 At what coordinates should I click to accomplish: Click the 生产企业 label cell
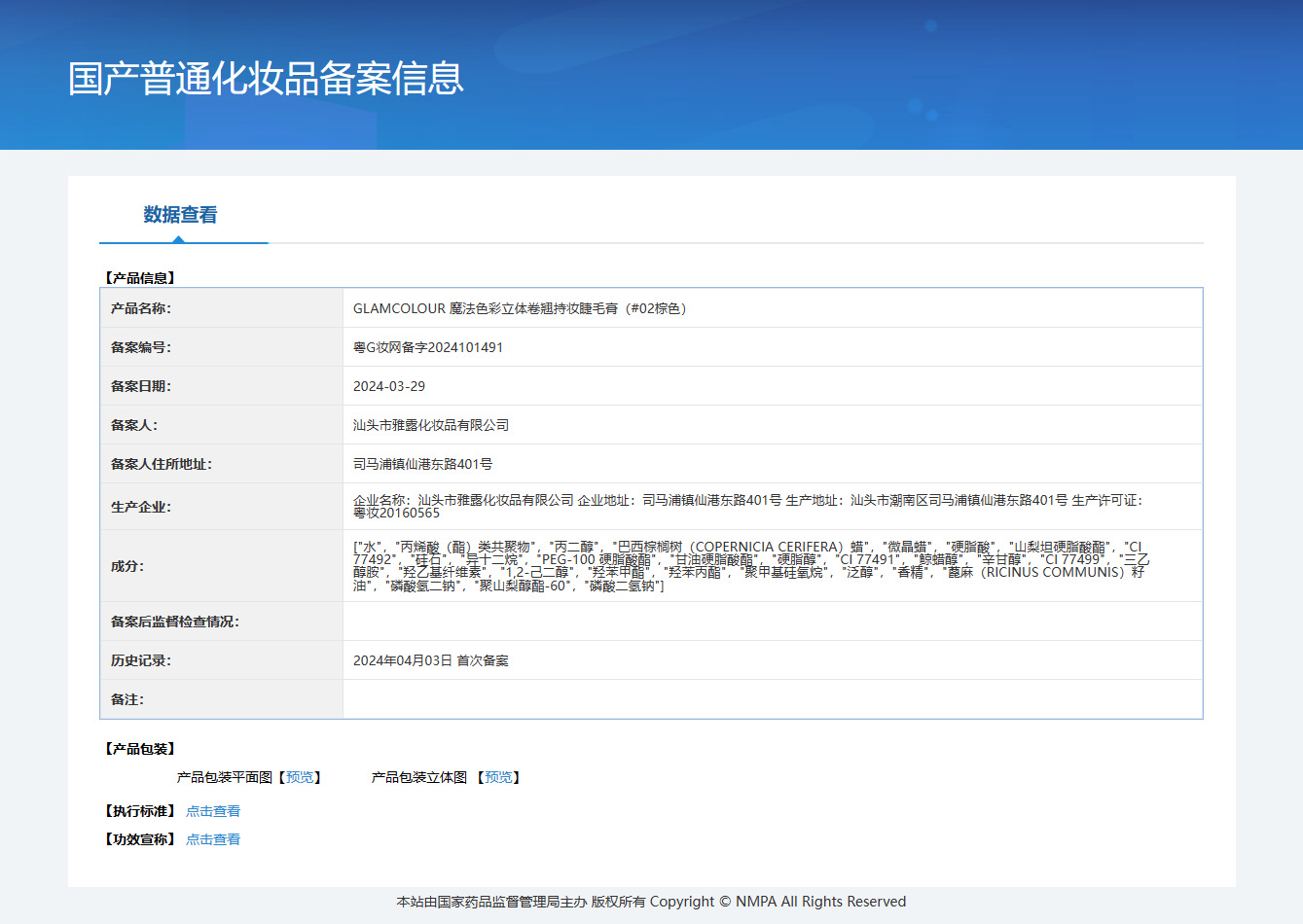pos(222,507)
